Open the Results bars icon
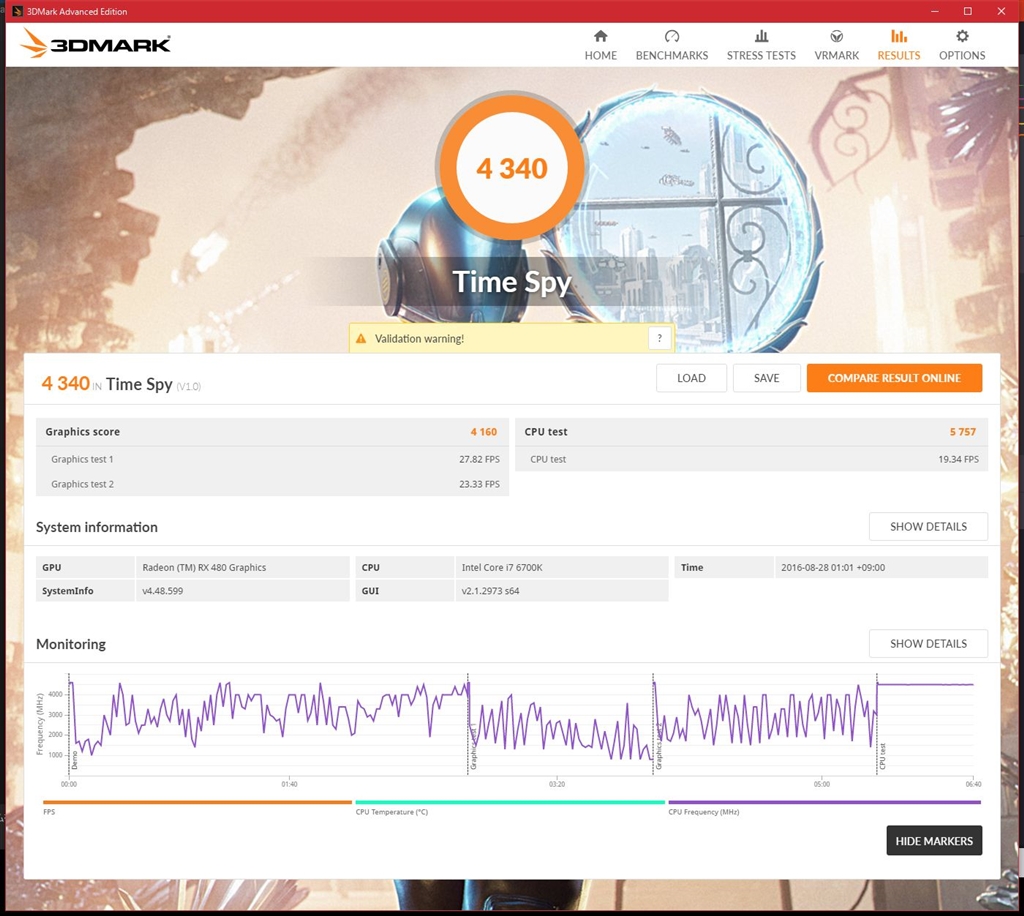Screen dimensions: 1024x916 899,36
